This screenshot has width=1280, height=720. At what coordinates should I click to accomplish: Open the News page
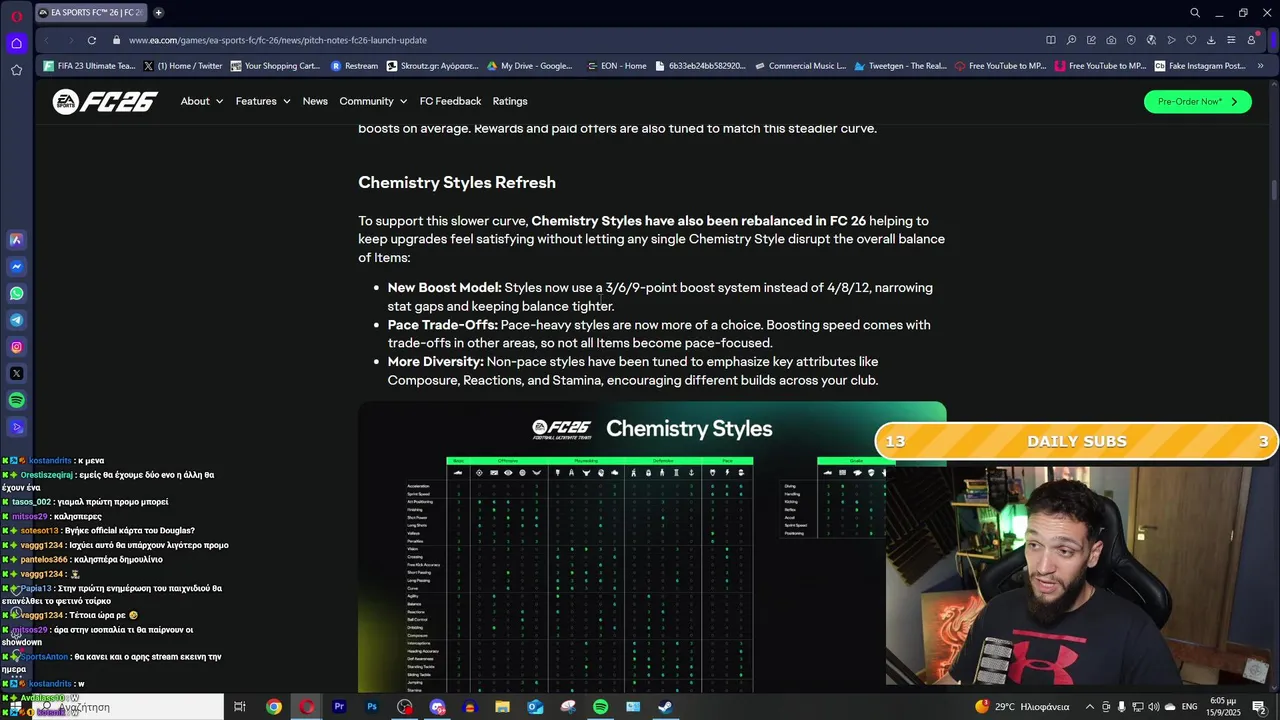(x=315, y=101)
